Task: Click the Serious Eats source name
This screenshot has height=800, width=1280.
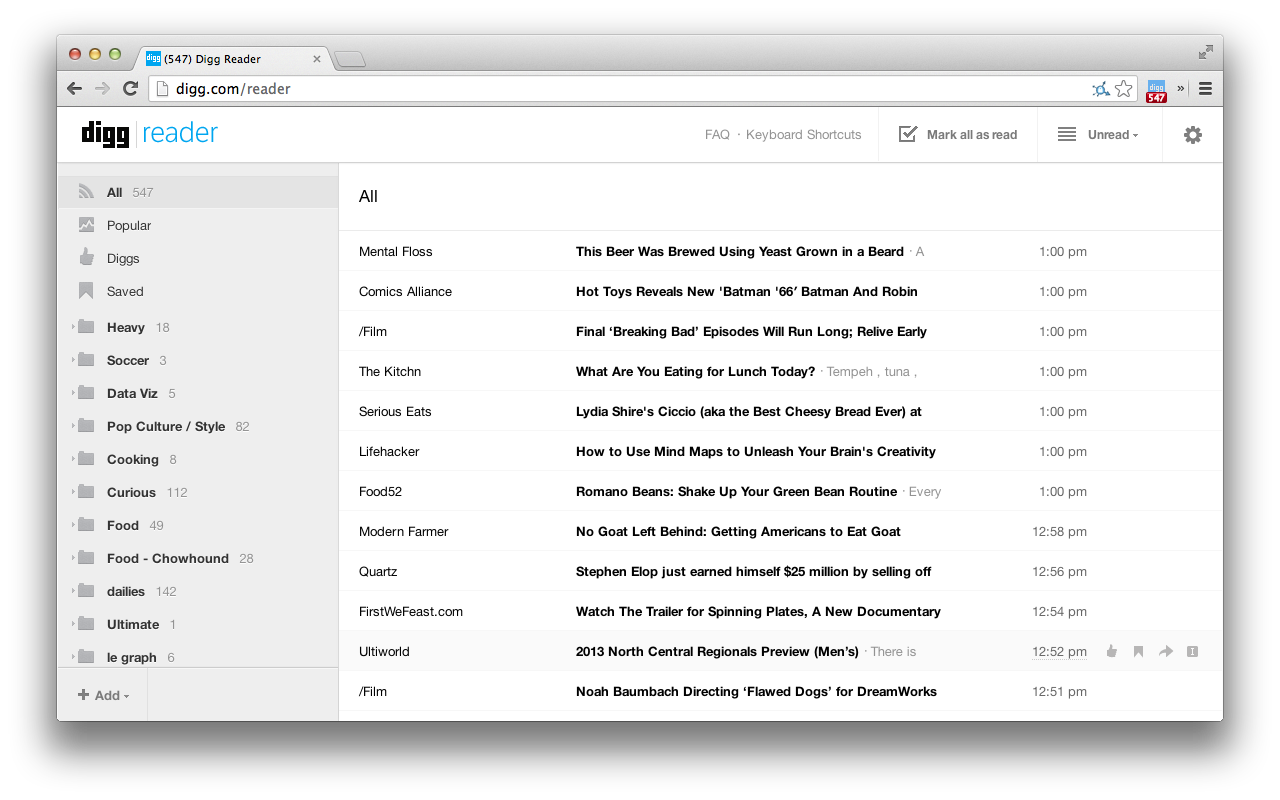Action: pos(395,412)
